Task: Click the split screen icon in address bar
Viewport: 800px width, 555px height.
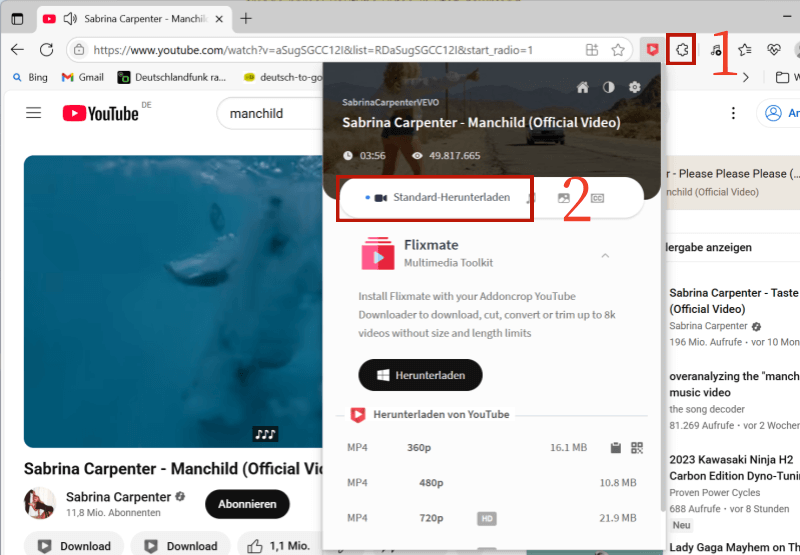Action: pyautogui.click(x=592, y=50)
